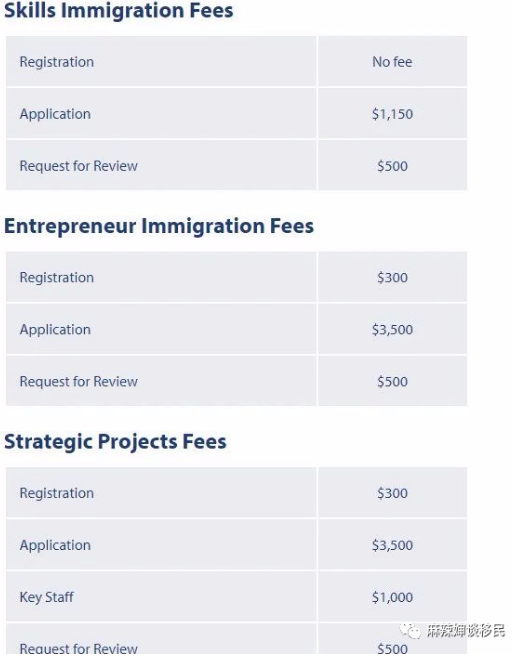Select the Entrepreneur Immigration Fees heading
Screen dimensions: 513x664
point(159,226)
